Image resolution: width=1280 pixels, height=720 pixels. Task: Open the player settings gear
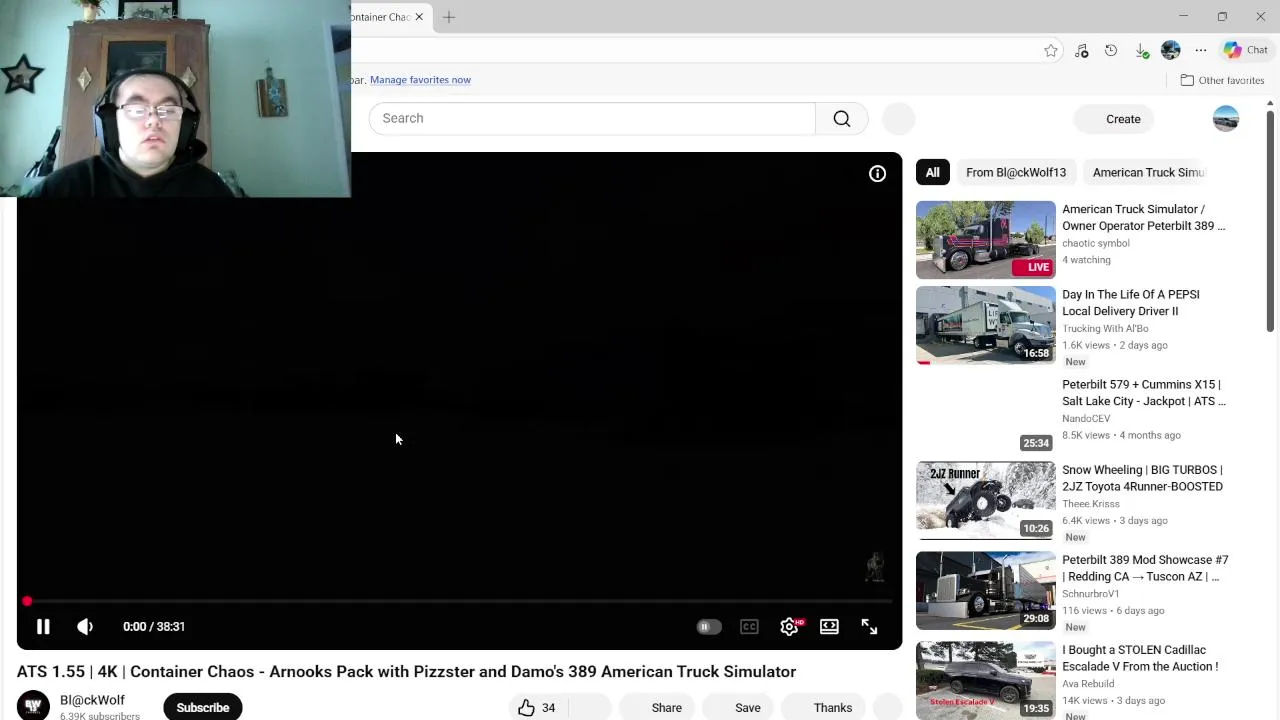click(789, 626)
